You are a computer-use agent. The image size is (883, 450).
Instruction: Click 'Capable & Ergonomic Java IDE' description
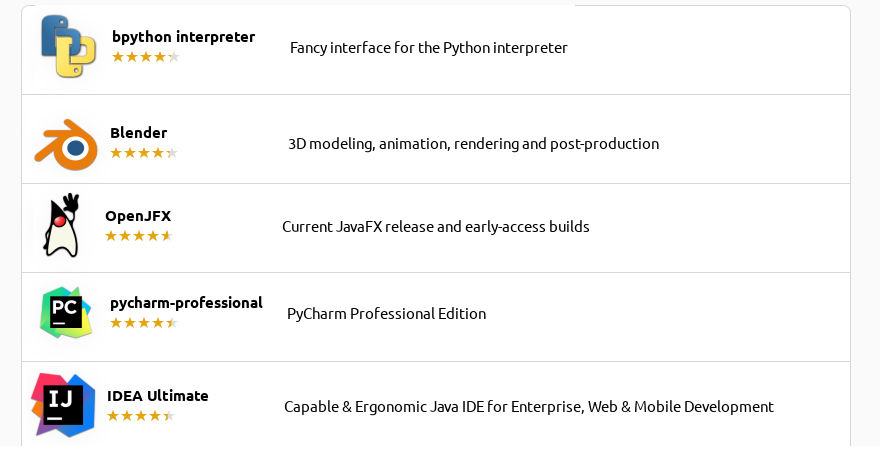click(x=529, y=407)
